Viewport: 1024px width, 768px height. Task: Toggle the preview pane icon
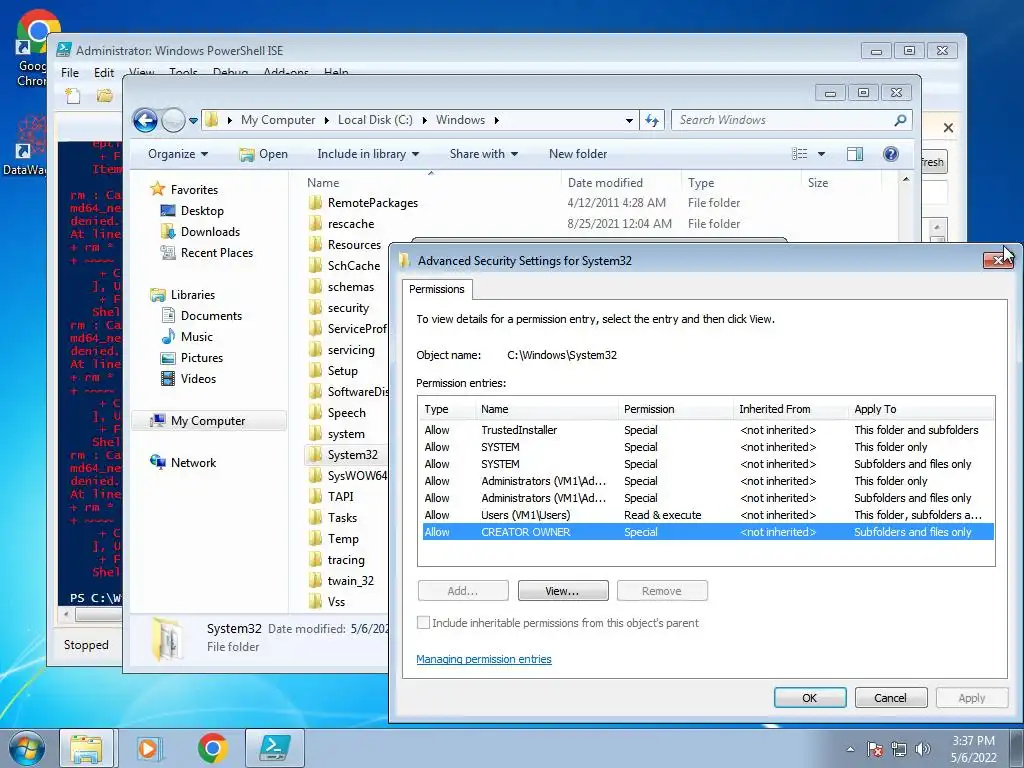pyautogui.click(x=855, y=154)
